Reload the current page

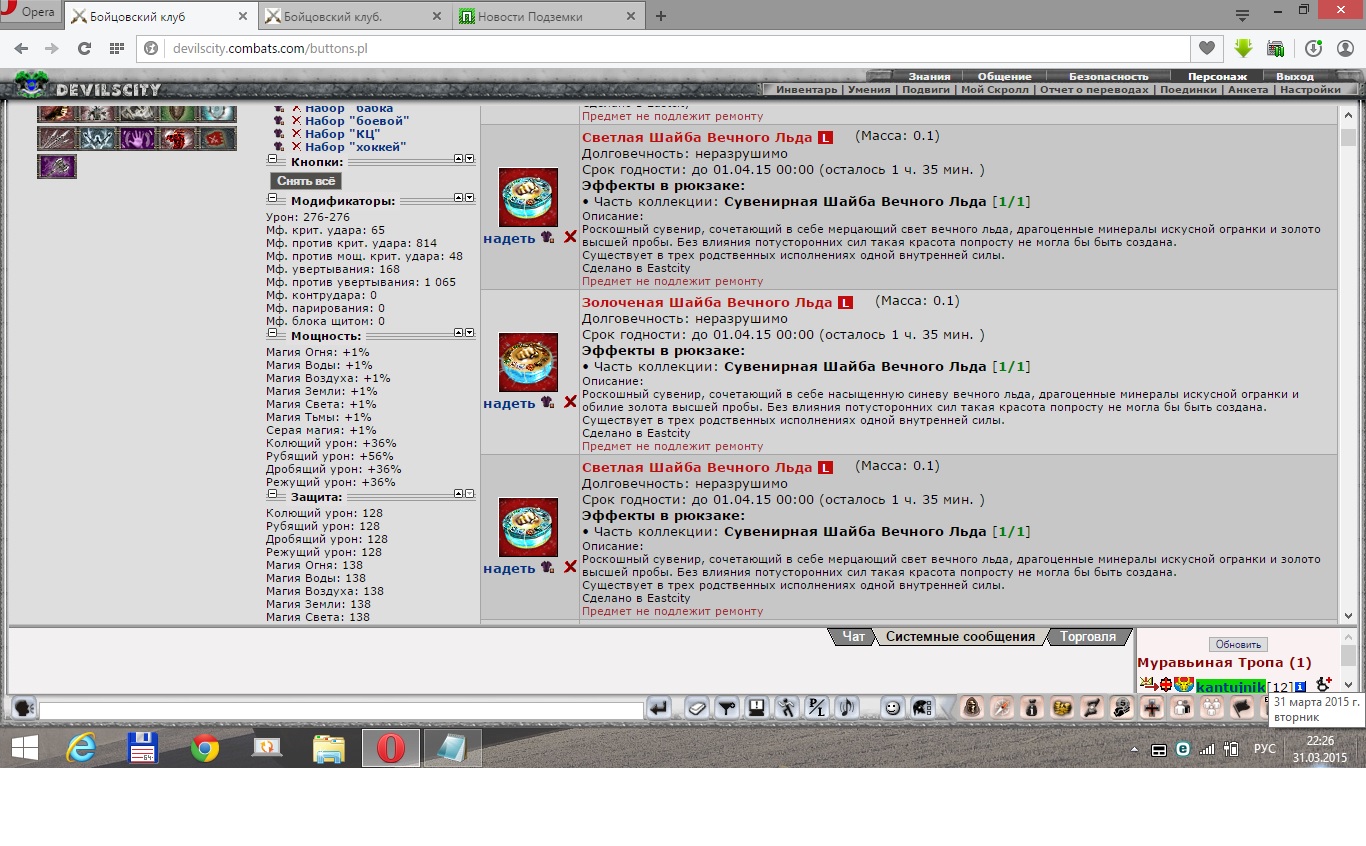[84, 48]
